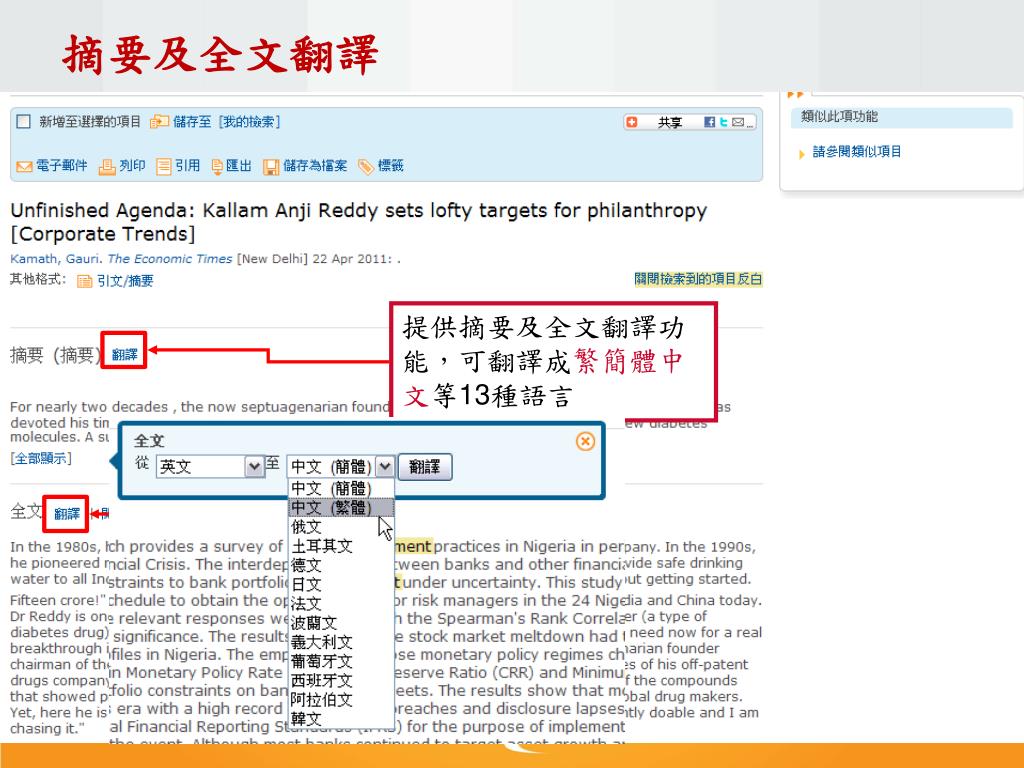This screenshot has width=1024, height=768.
Task: Click the 類似此項功能 panel header
Action: tap(901, 117)
